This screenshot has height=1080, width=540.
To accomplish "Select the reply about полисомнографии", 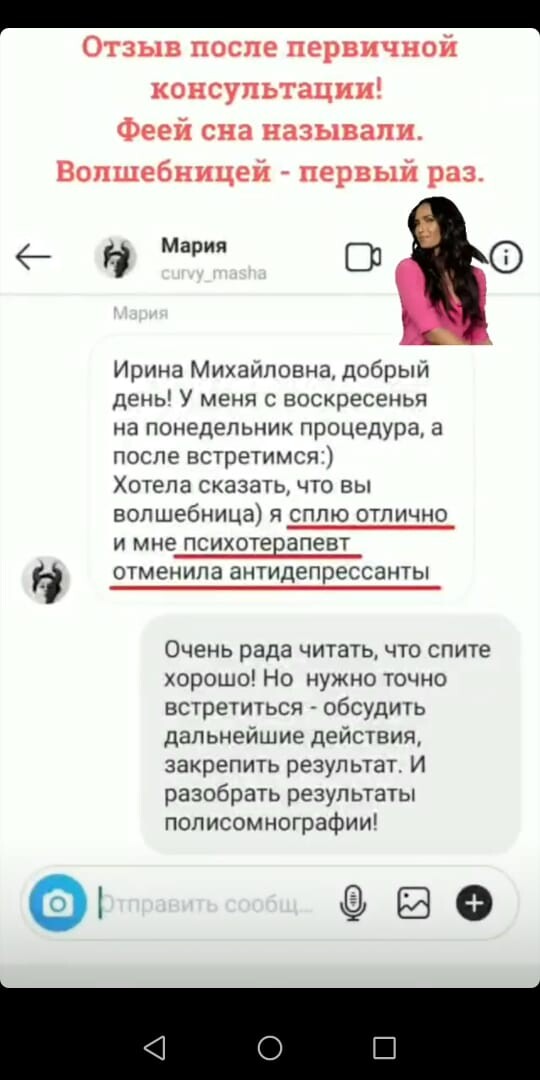I will point(330,734).
